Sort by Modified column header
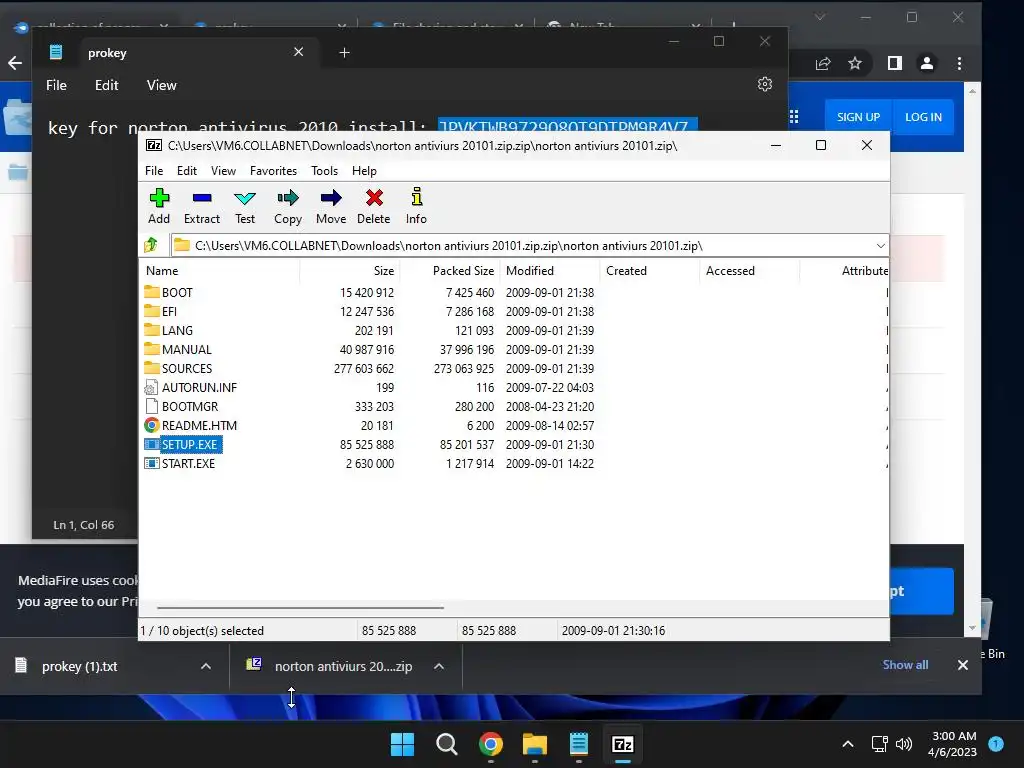The image size is (1024, 768). [550, 270]
